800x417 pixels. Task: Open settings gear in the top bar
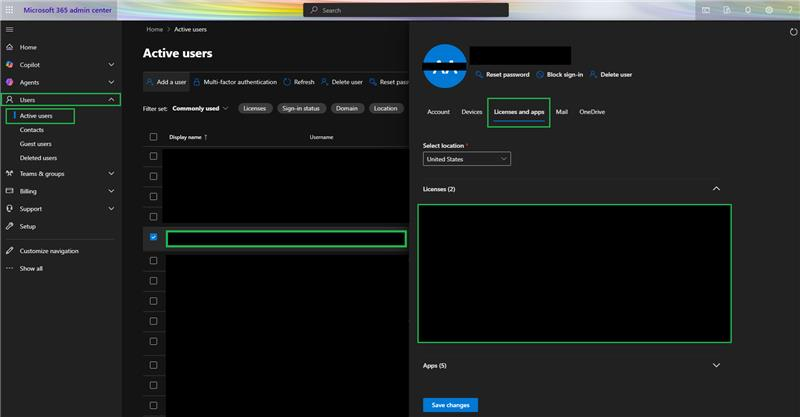click(x=769, y=10)
